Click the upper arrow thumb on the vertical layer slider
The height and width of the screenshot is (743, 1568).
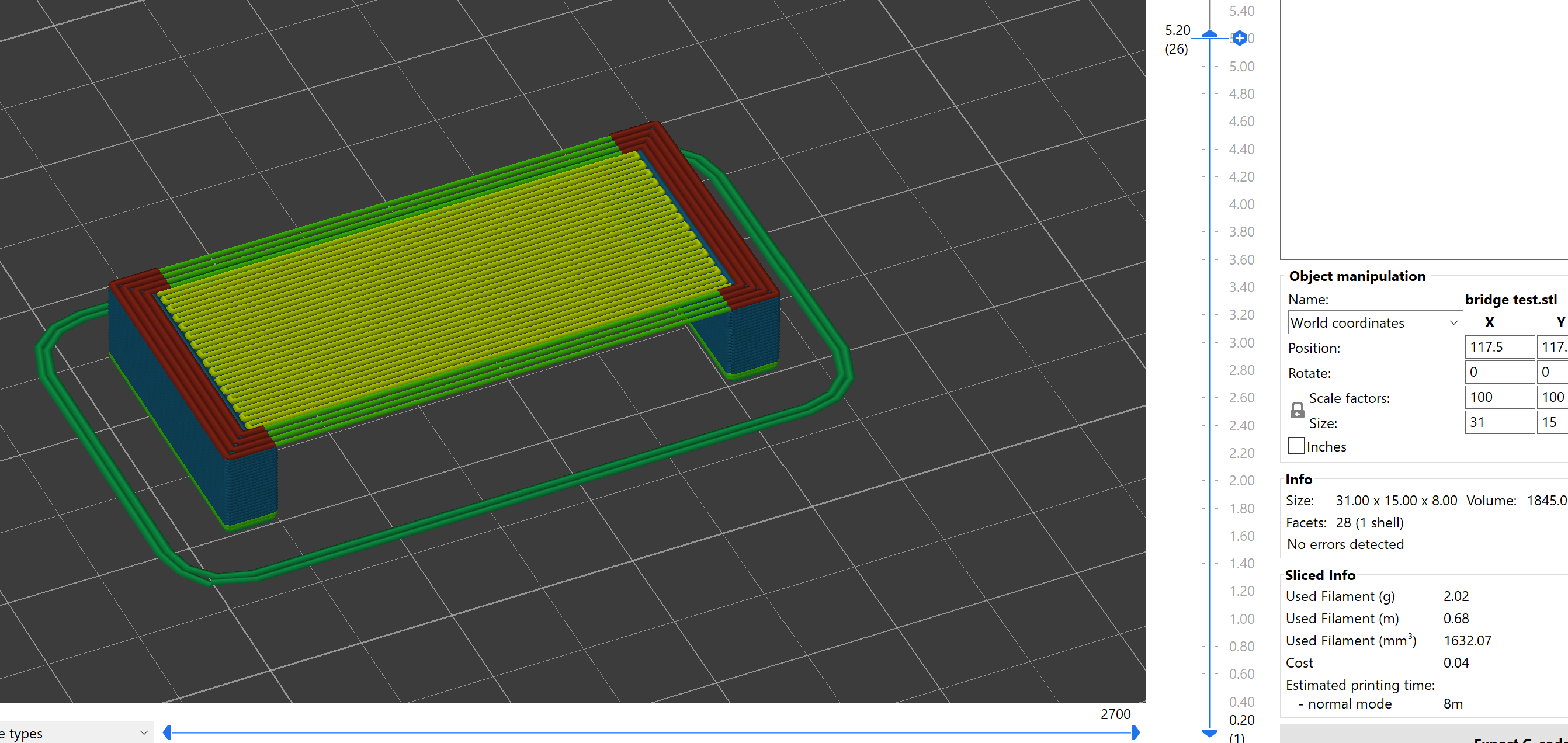[x=1209, y=34]
